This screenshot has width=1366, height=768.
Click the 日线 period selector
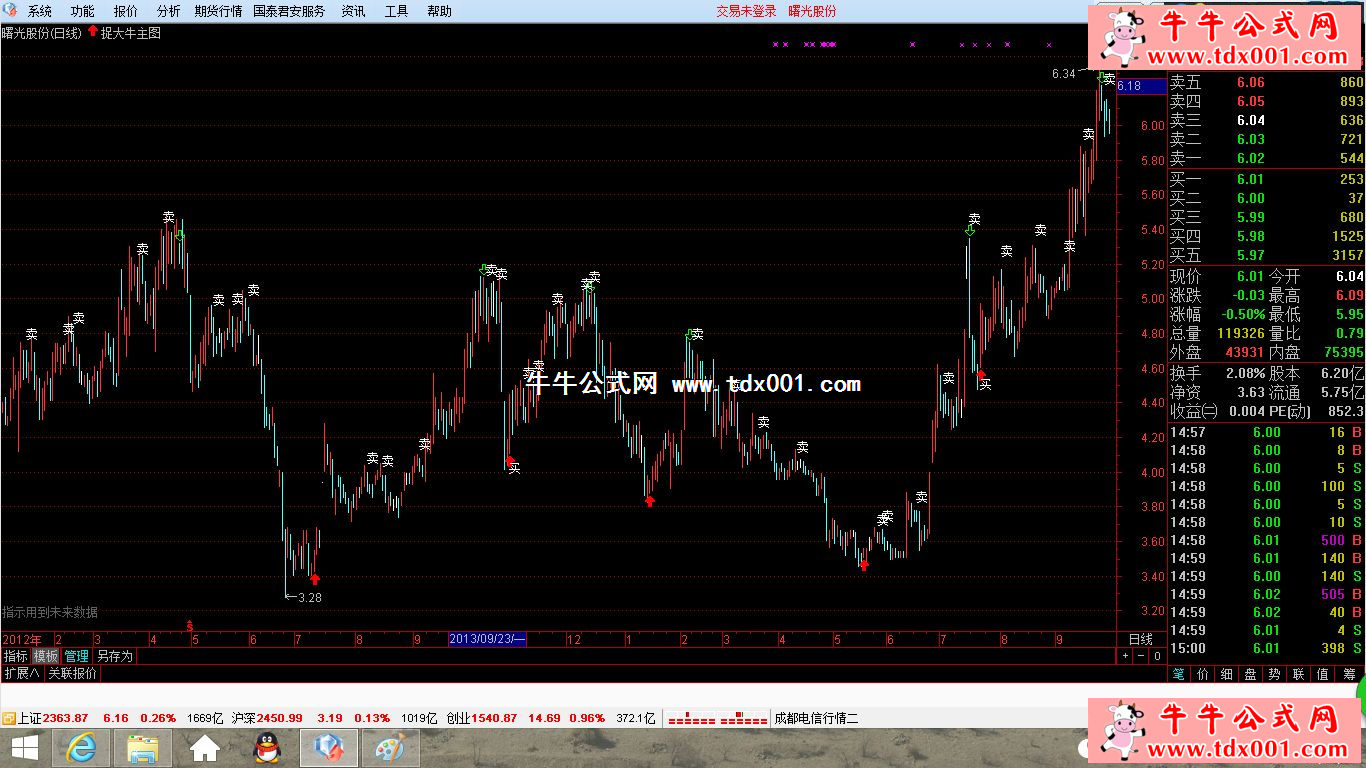[1140, 639]
